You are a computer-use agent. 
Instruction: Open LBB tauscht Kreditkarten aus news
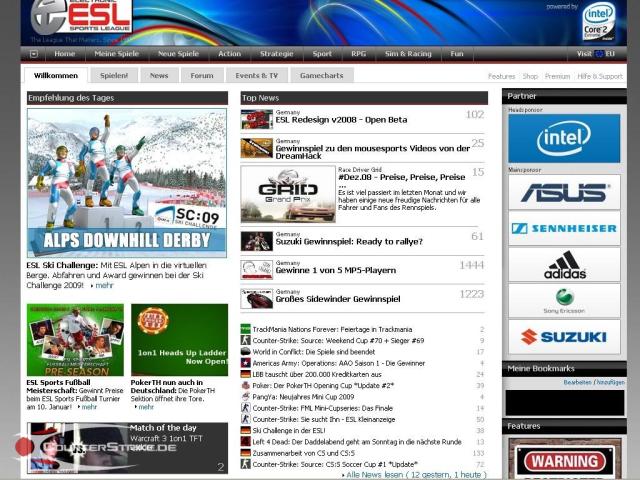pyautogui.click(x=317, y=374)
